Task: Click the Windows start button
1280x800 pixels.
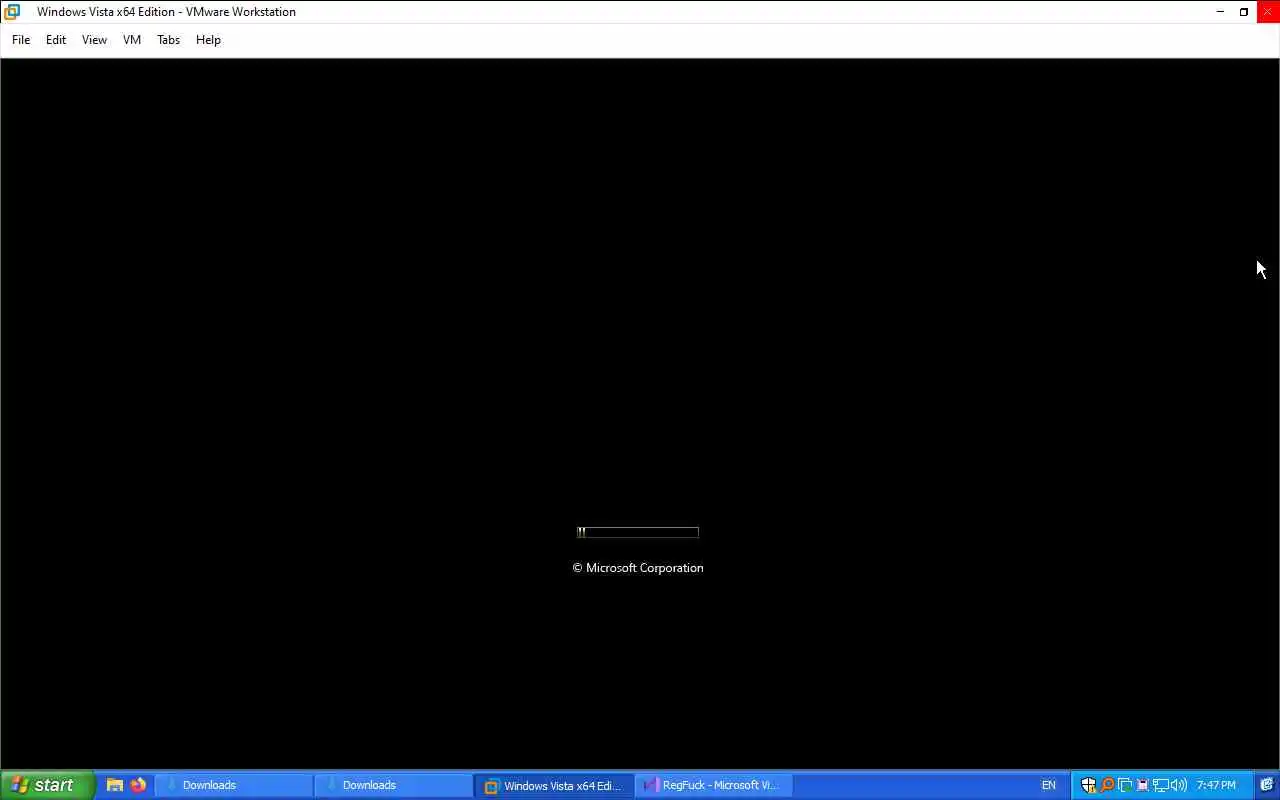Action: click(x=47, y=785)
